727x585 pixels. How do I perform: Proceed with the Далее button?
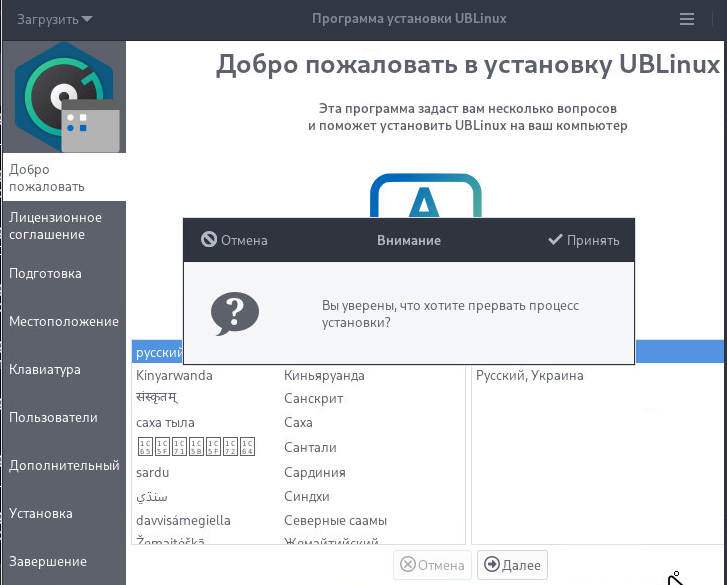coord(512,565)
